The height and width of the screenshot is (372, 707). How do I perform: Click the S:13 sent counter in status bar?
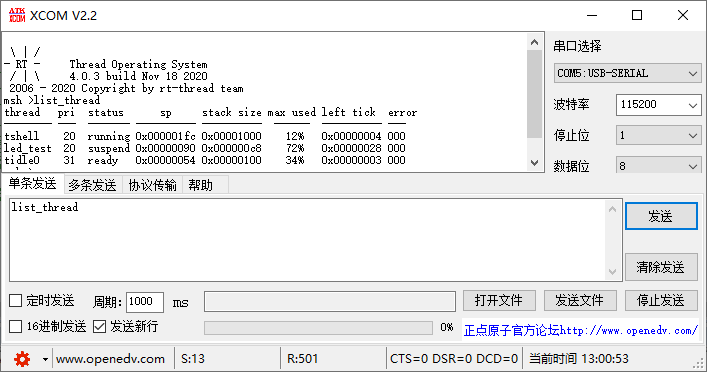(193, 359)
